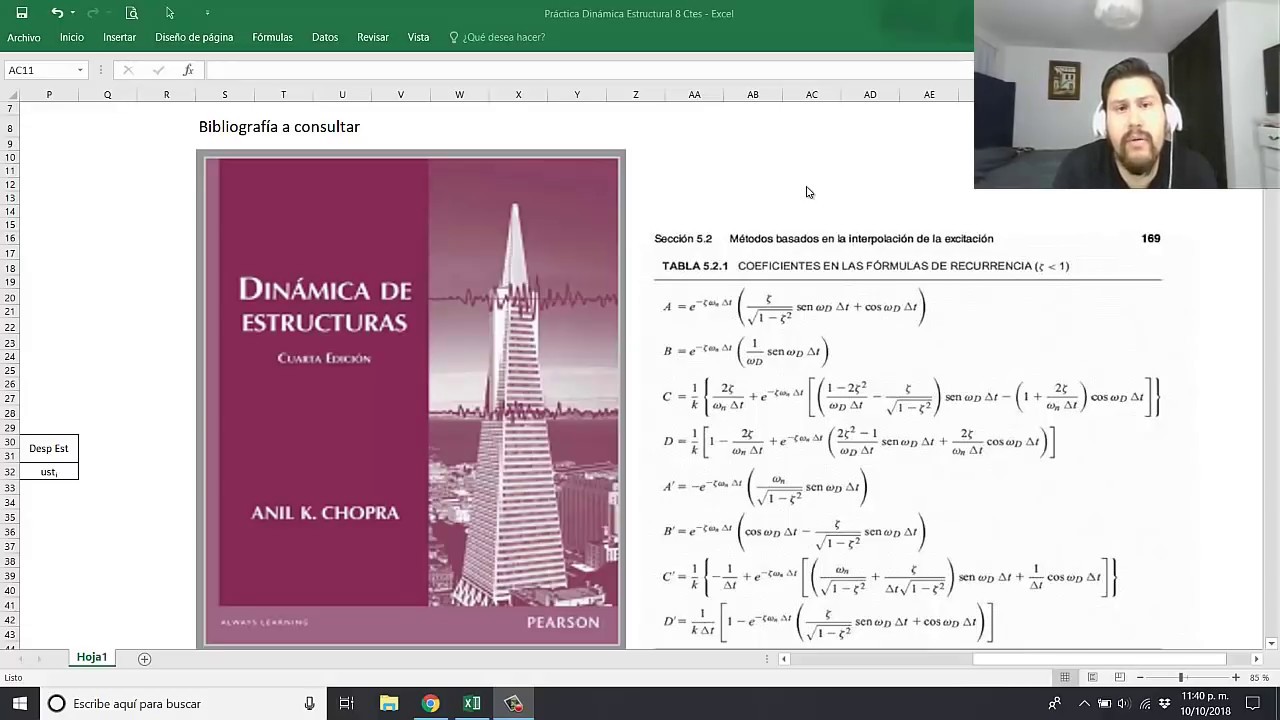Add a new sheet with plus icon

point(144,658)
